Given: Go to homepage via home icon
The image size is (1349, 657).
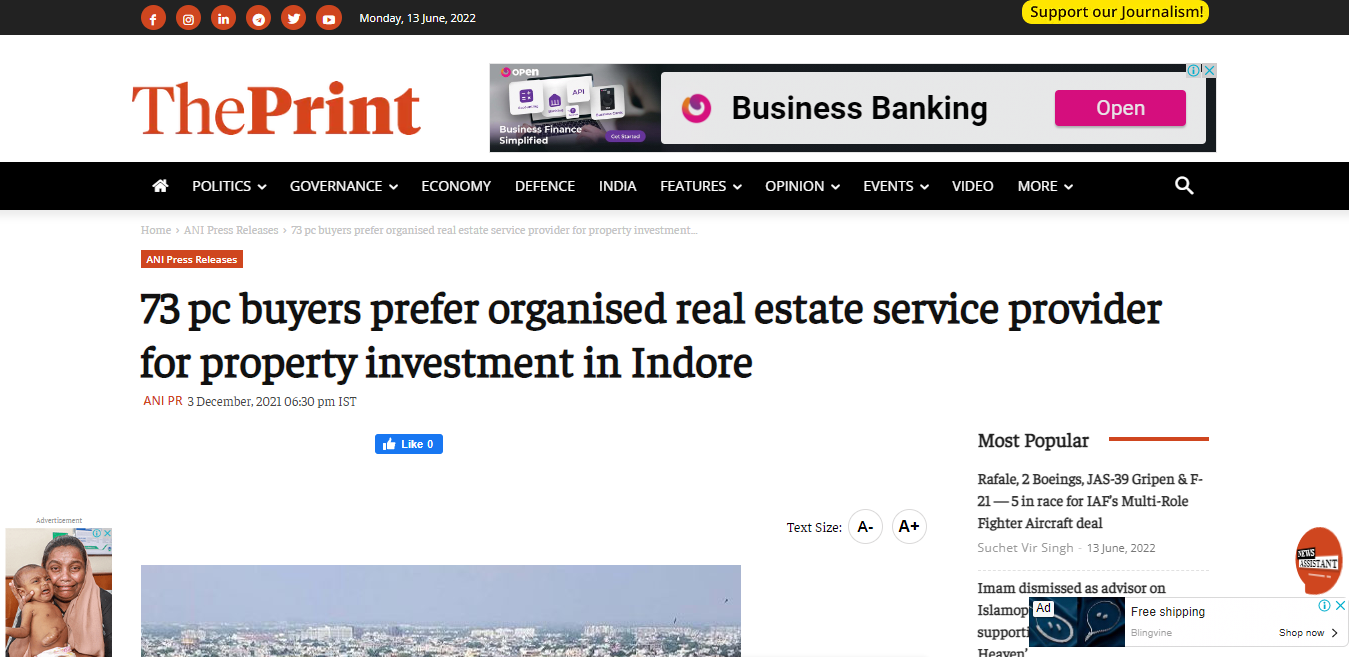Looking at the screenshot, I should pos(160,186).
